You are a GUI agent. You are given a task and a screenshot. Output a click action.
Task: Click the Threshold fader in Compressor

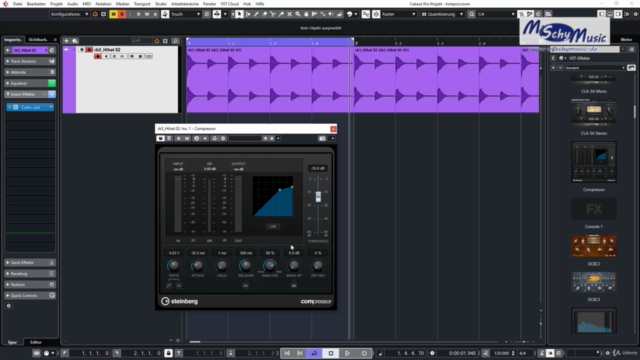318,197
